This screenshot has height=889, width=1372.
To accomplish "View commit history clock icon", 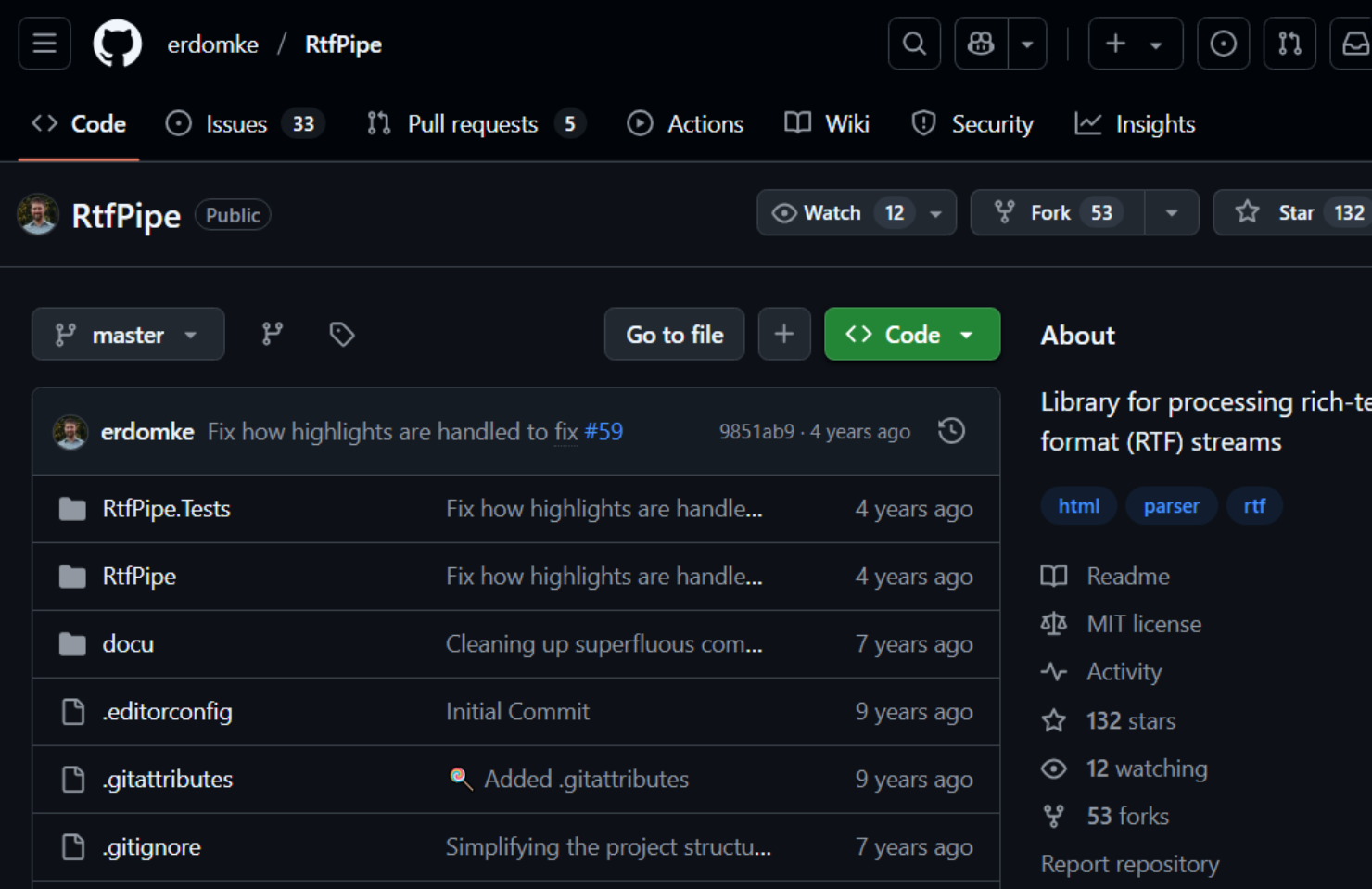I will coord(951,431).
